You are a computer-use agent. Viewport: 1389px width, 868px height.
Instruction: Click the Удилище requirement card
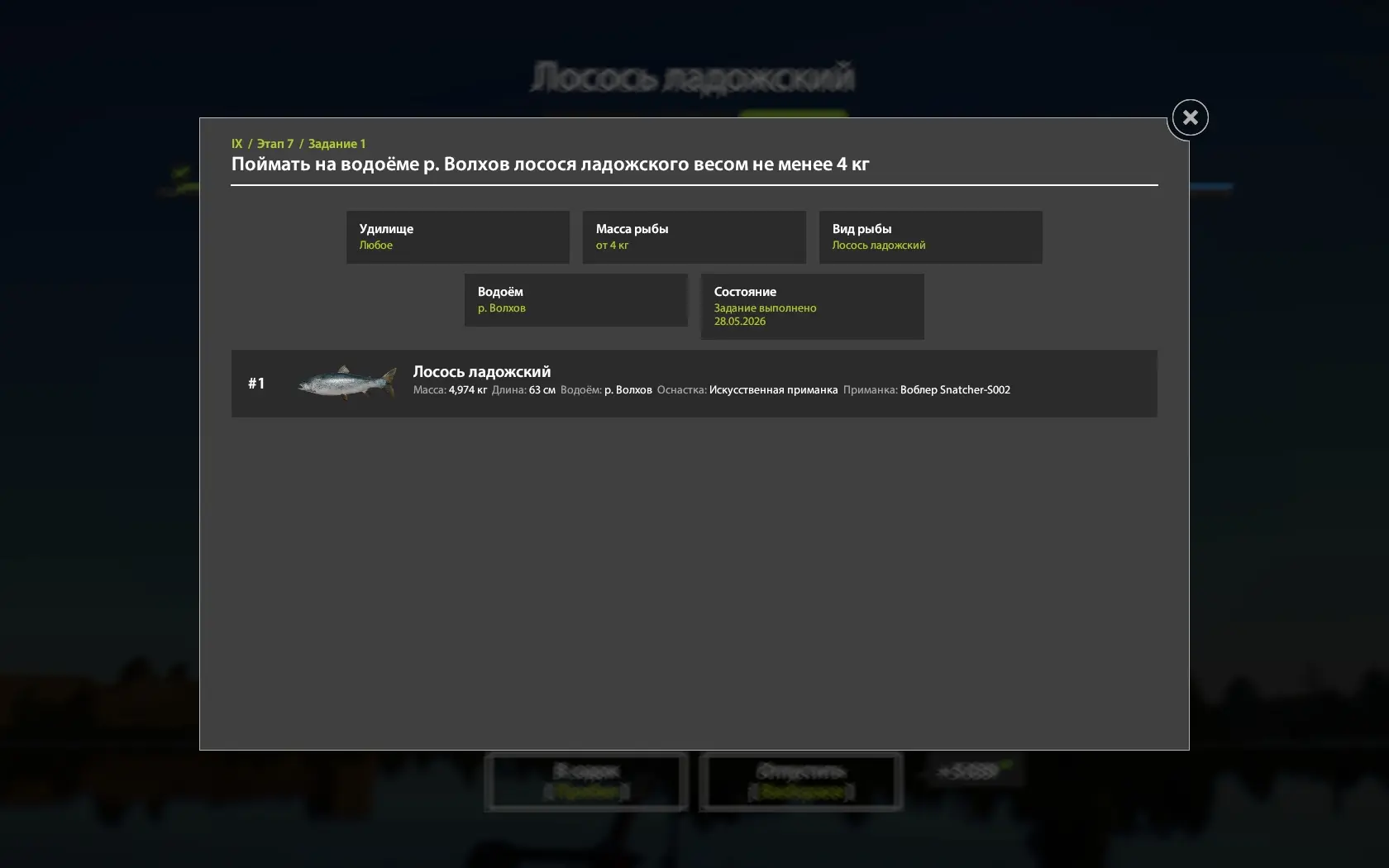(x=458, y=237)
